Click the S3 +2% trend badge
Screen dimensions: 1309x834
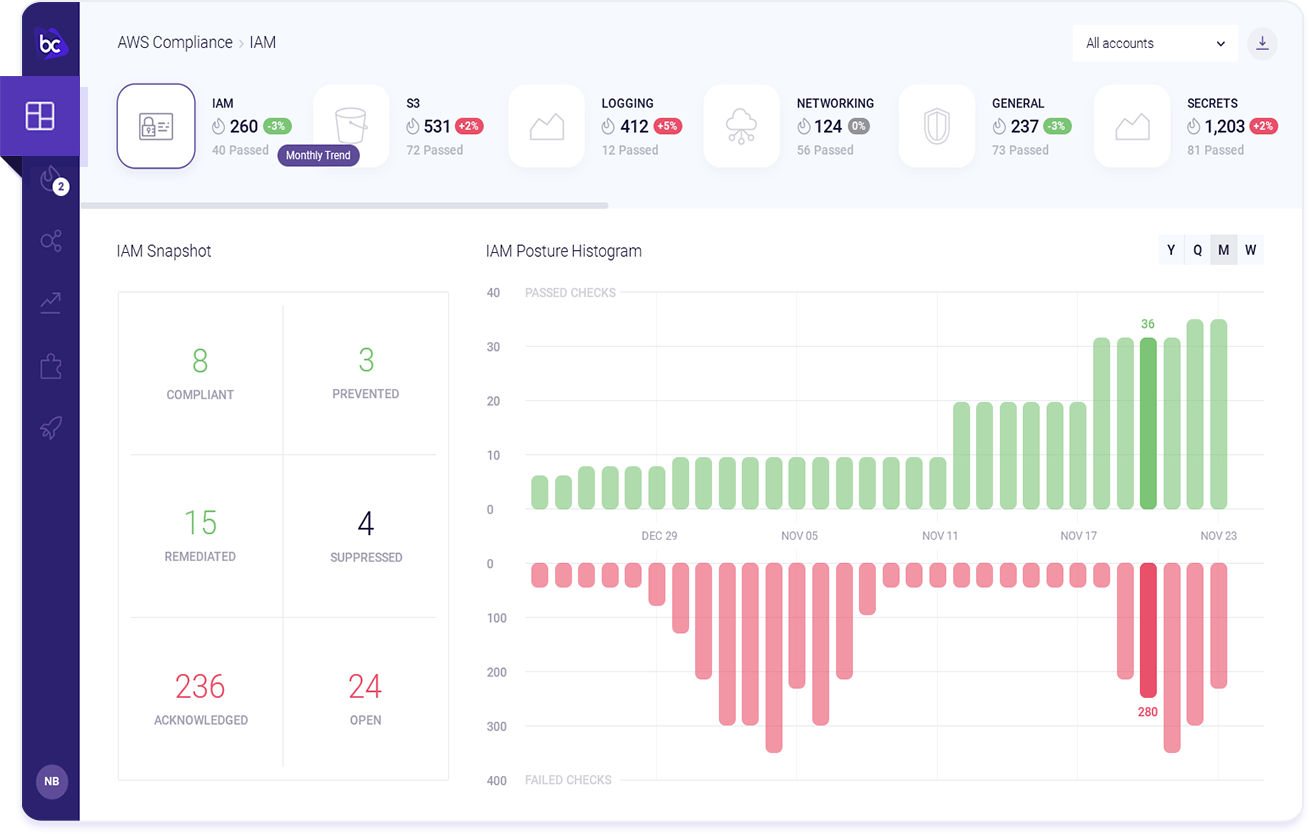coord(469,126)
